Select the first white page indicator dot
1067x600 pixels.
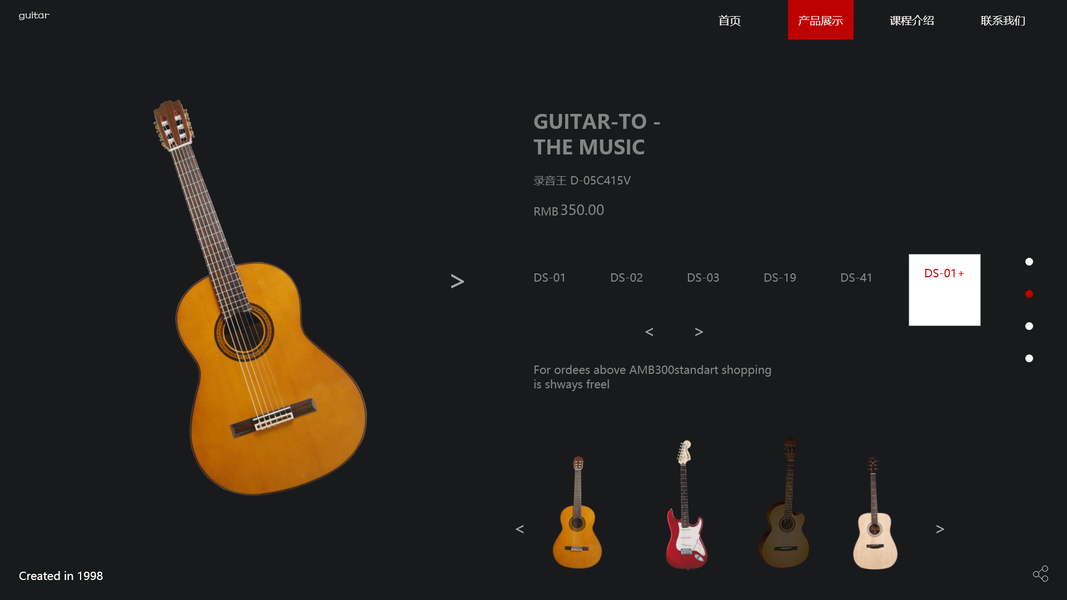[1029, 262]
